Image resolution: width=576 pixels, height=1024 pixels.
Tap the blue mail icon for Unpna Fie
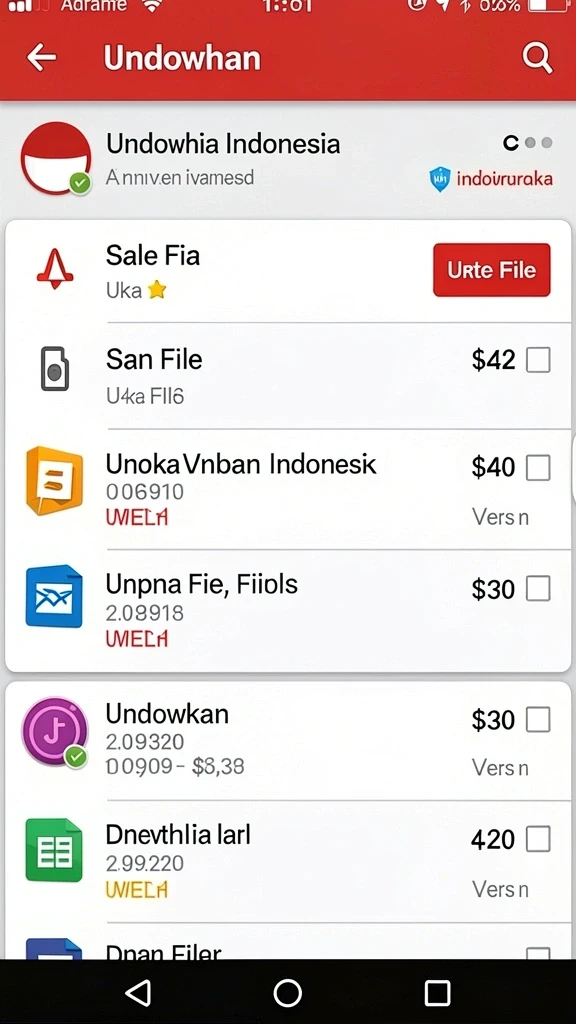(54, 596)
